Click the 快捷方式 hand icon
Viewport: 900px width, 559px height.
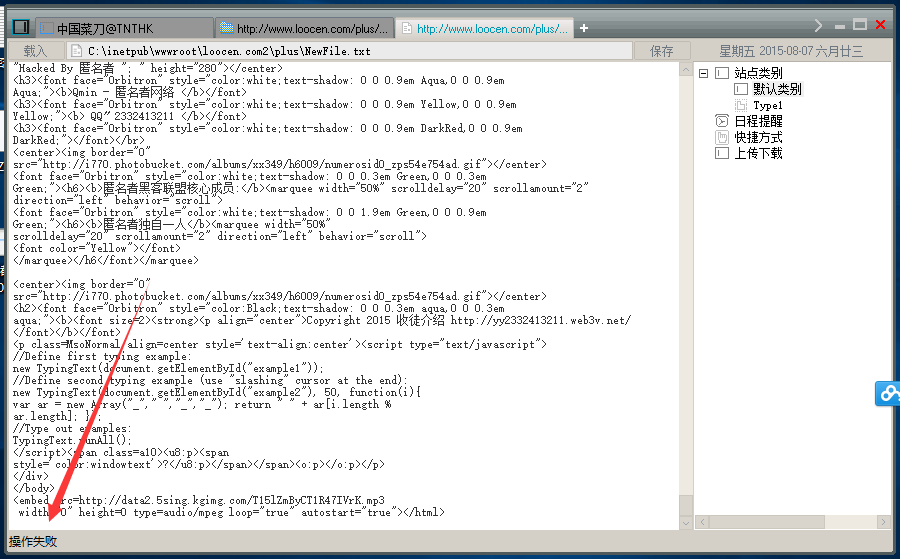(721, 137)
